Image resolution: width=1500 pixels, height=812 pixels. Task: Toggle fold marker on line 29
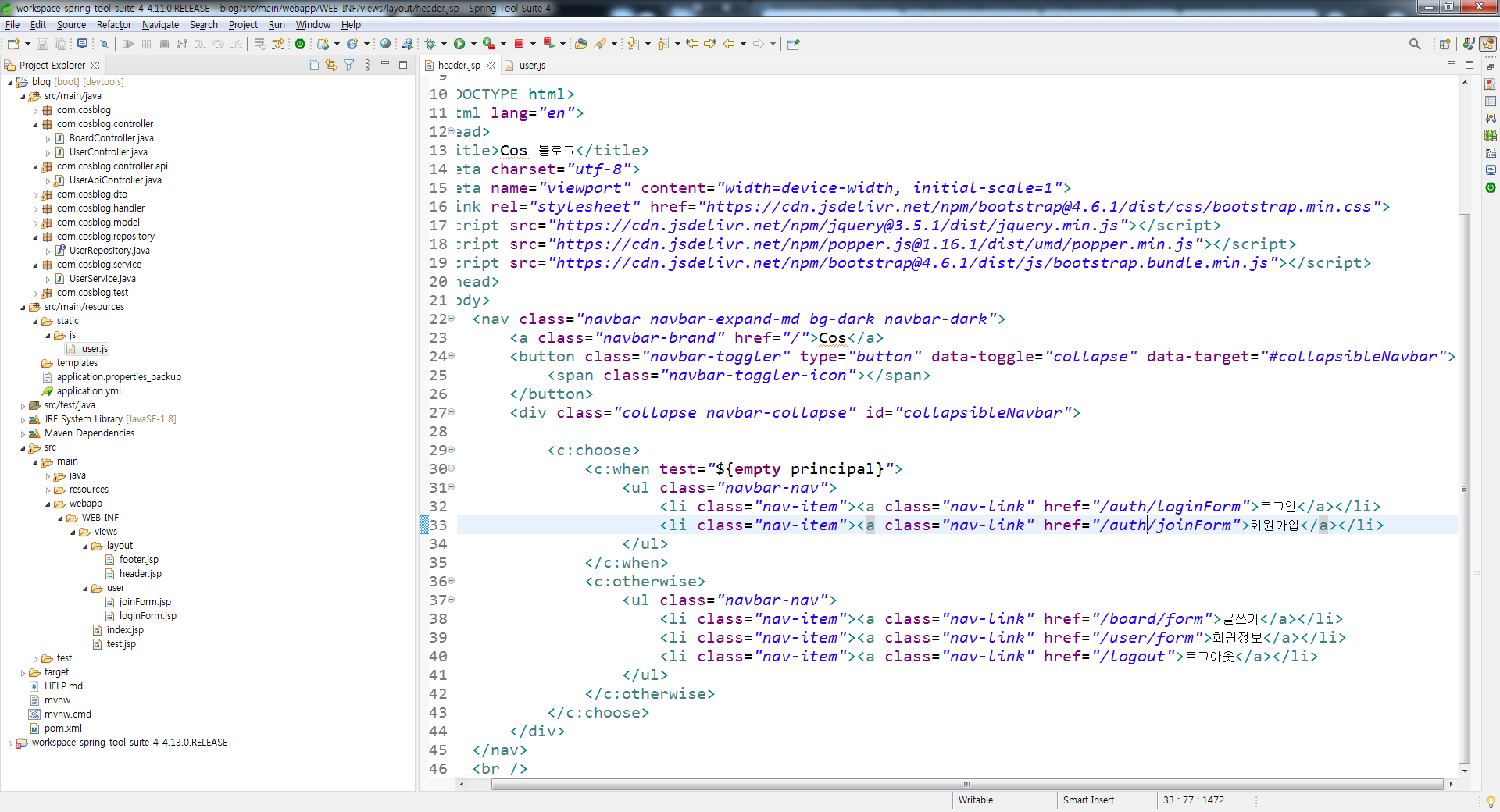point(452,450)
